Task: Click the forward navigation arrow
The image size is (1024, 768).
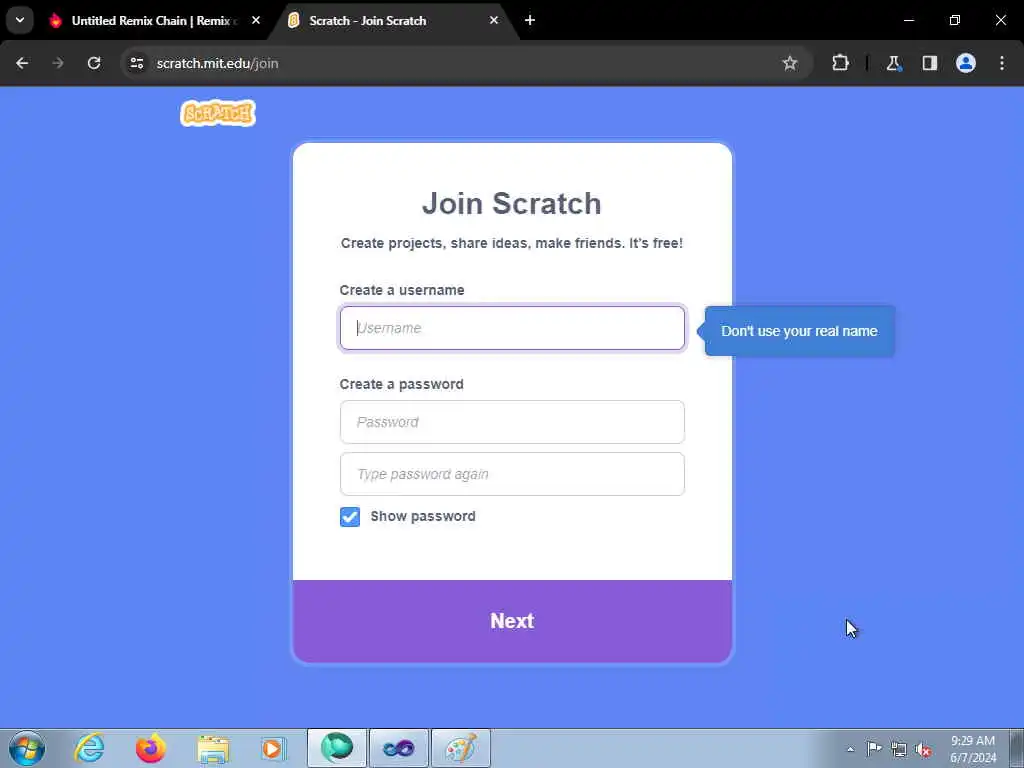Action: 58,63
